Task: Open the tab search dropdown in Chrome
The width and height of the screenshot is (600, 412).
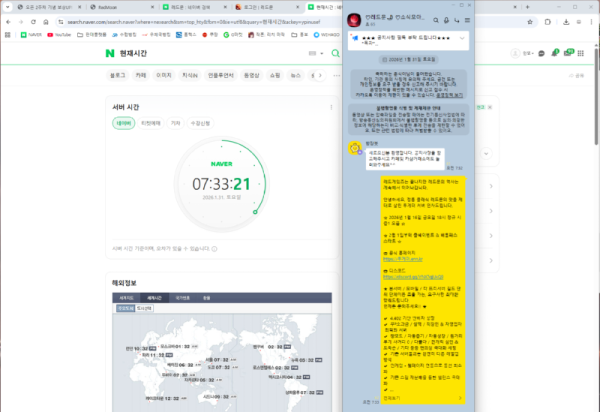Action: click(7, 7)
